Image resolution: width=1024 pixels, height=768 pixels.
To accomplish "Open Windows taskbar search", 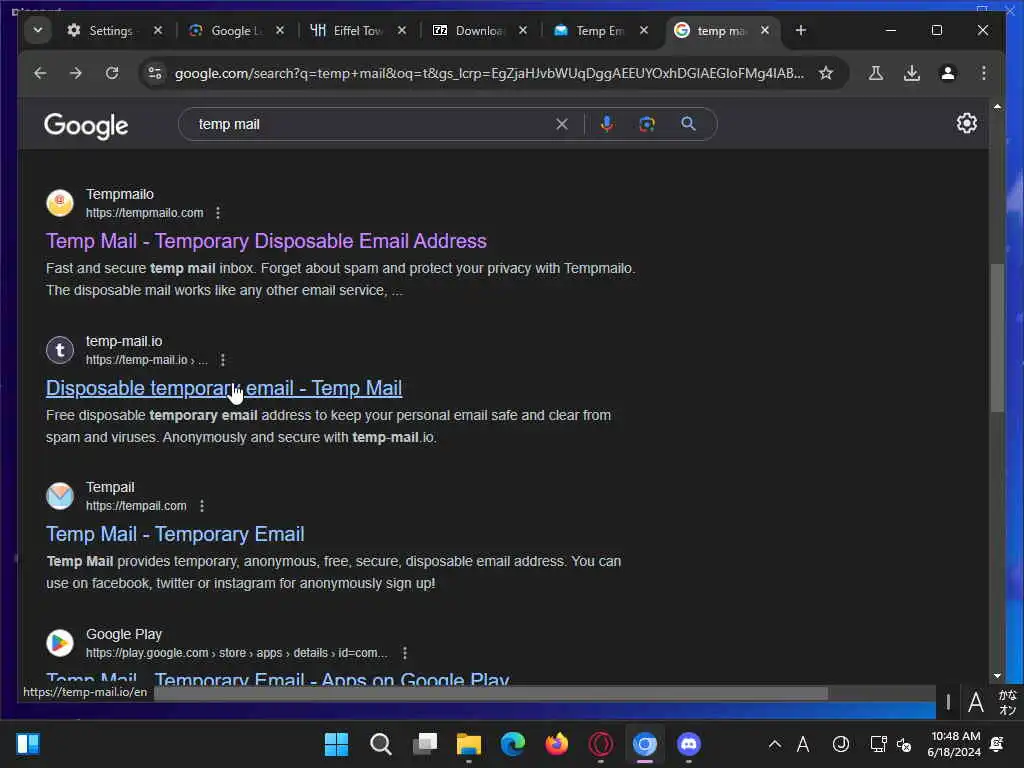I will tap(380, 744).
